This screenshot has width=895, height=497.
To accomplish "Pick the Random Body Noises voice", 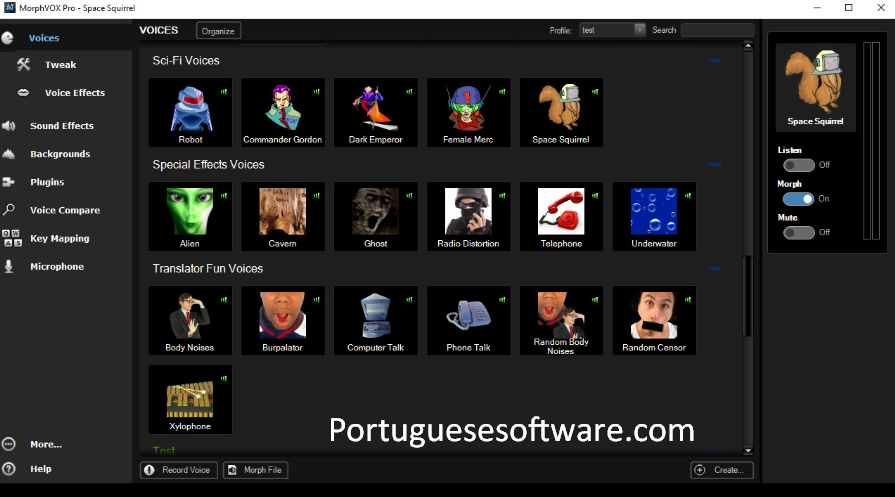I will coord(561,321).
